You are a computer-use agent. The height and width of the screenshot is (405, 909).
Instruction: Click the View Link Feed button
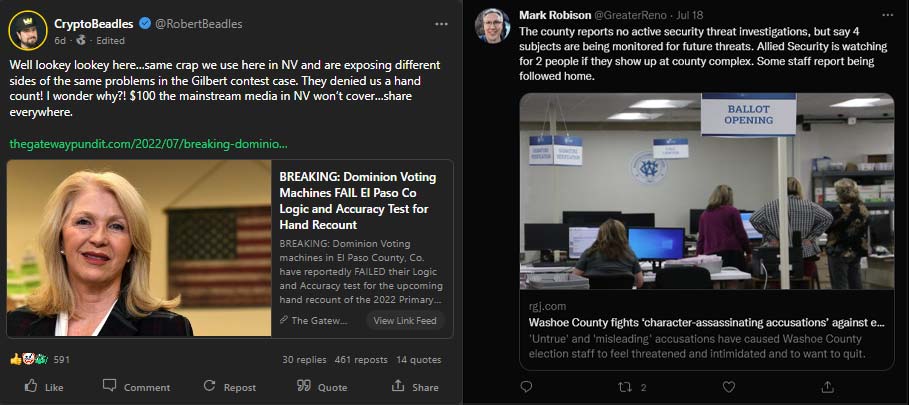click(x=405, y=320)
